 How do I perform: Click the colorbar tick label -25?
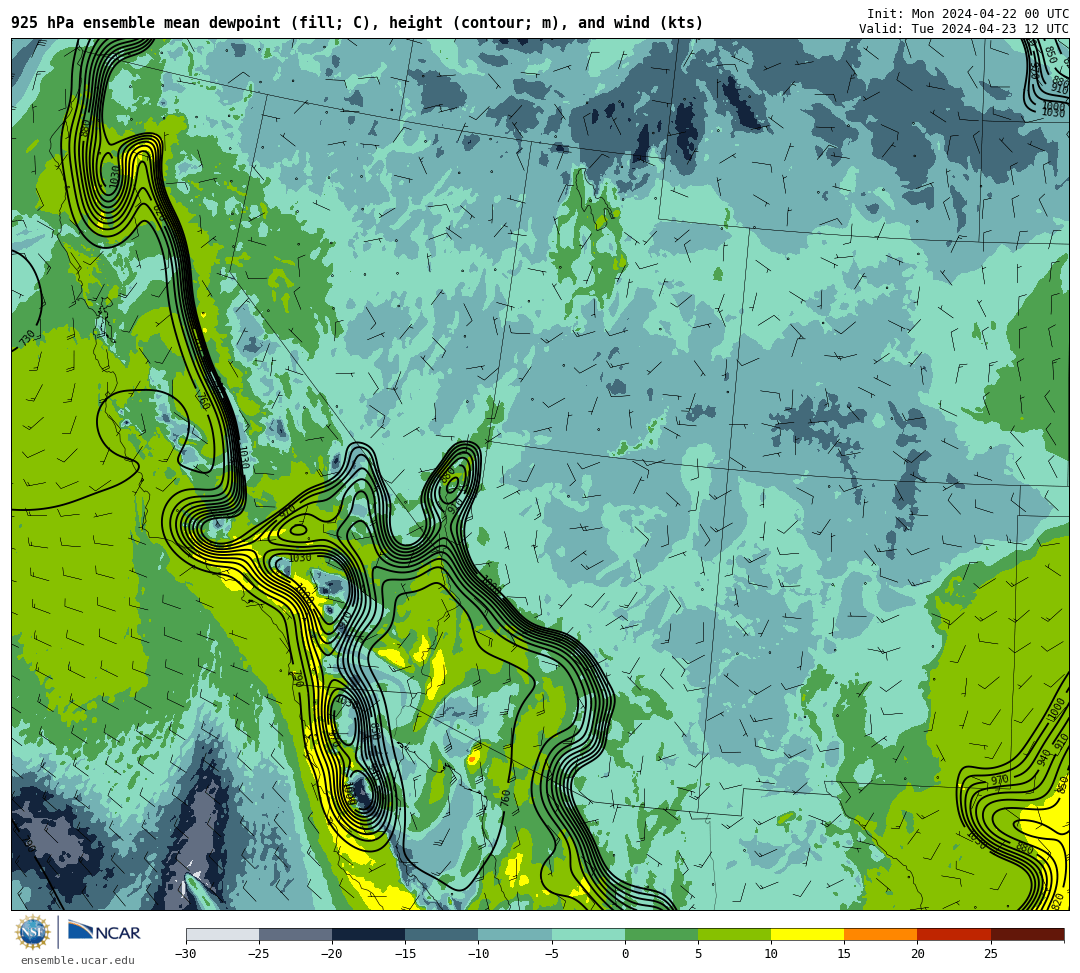[259, 954]
